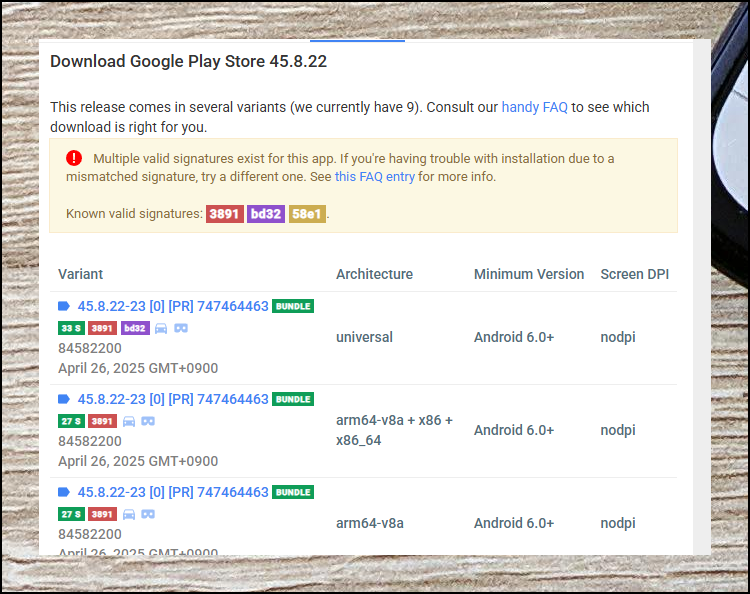Click the Architecture column header
Screen dimensions: 750x594
coord(374,274)
